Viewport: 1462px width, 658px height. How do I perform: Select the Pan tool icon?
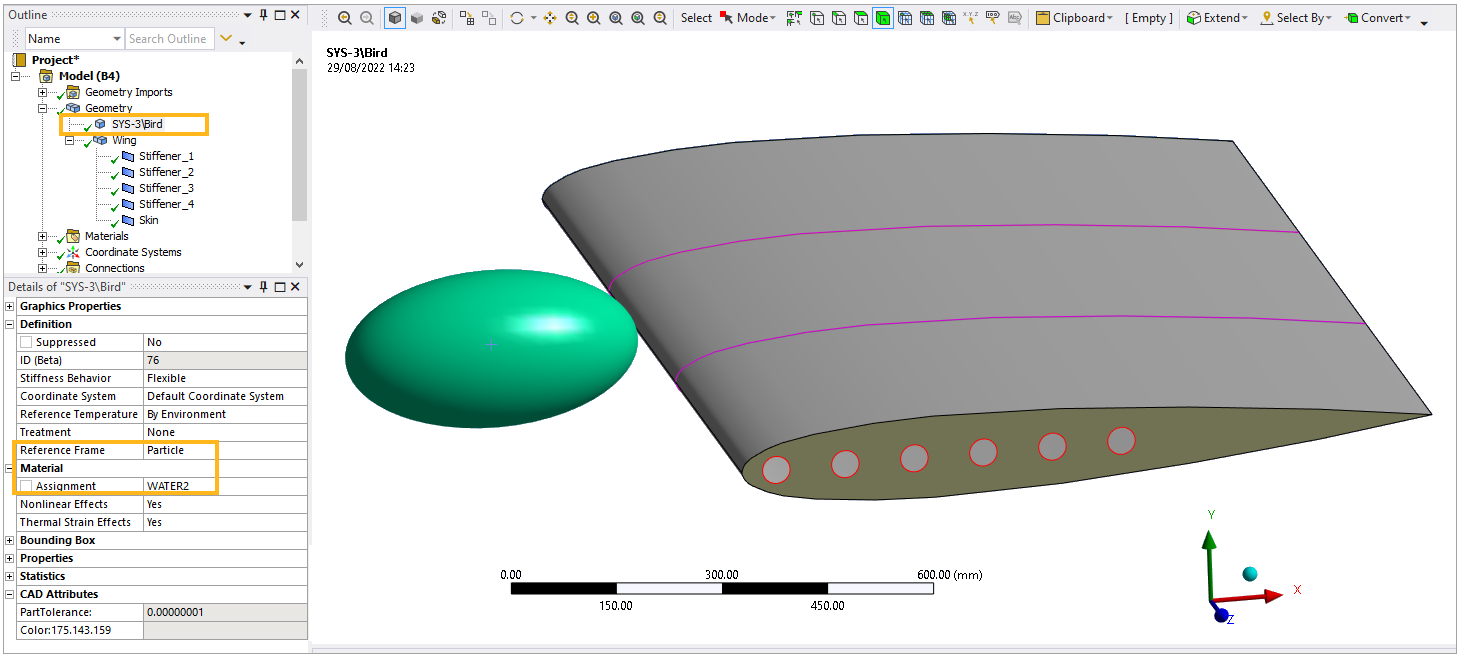click(549, 17)
